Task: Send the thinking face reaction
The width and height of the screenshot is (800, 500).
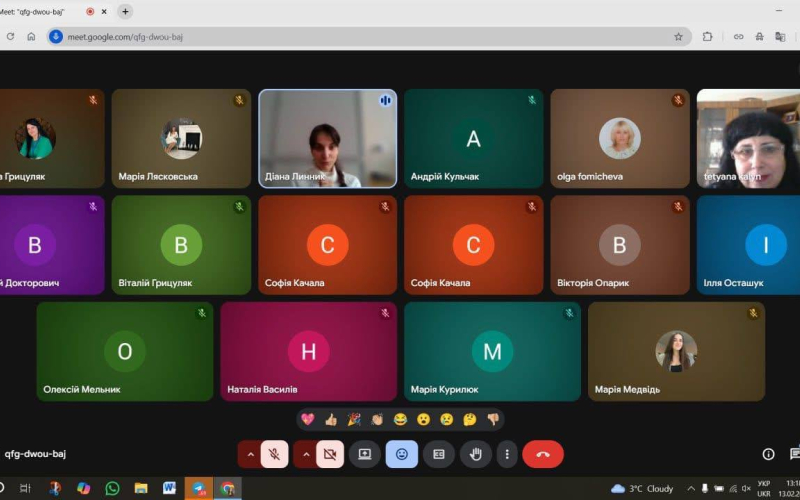Action: [x=469, y=419]
